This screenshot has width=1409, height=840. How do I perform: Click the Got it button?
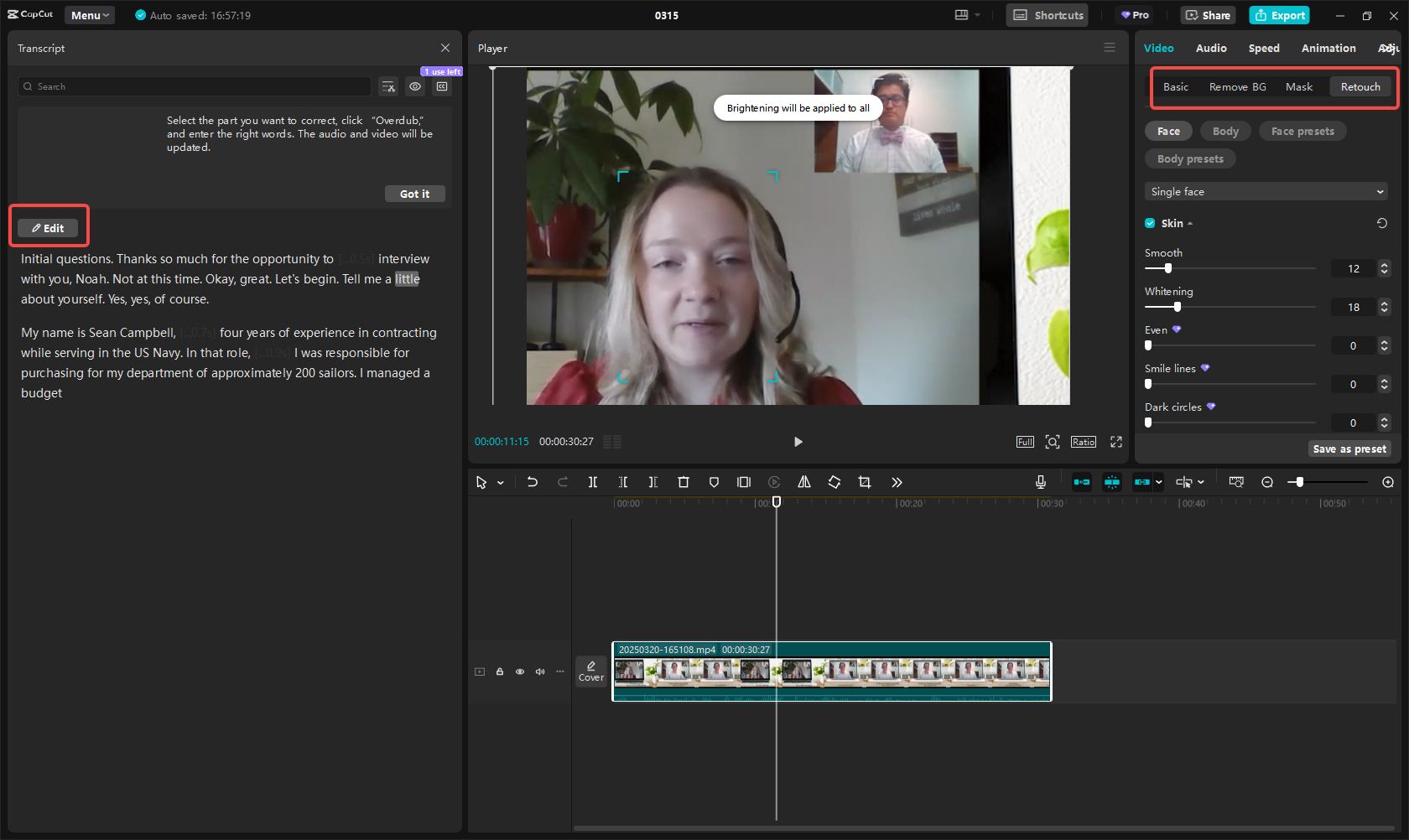(414, 193)
